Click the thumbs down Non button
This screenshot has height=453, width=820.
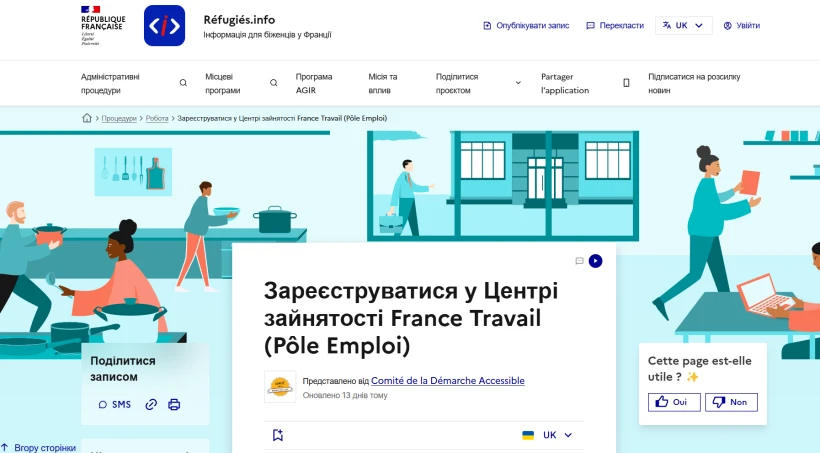pos(731,402)
